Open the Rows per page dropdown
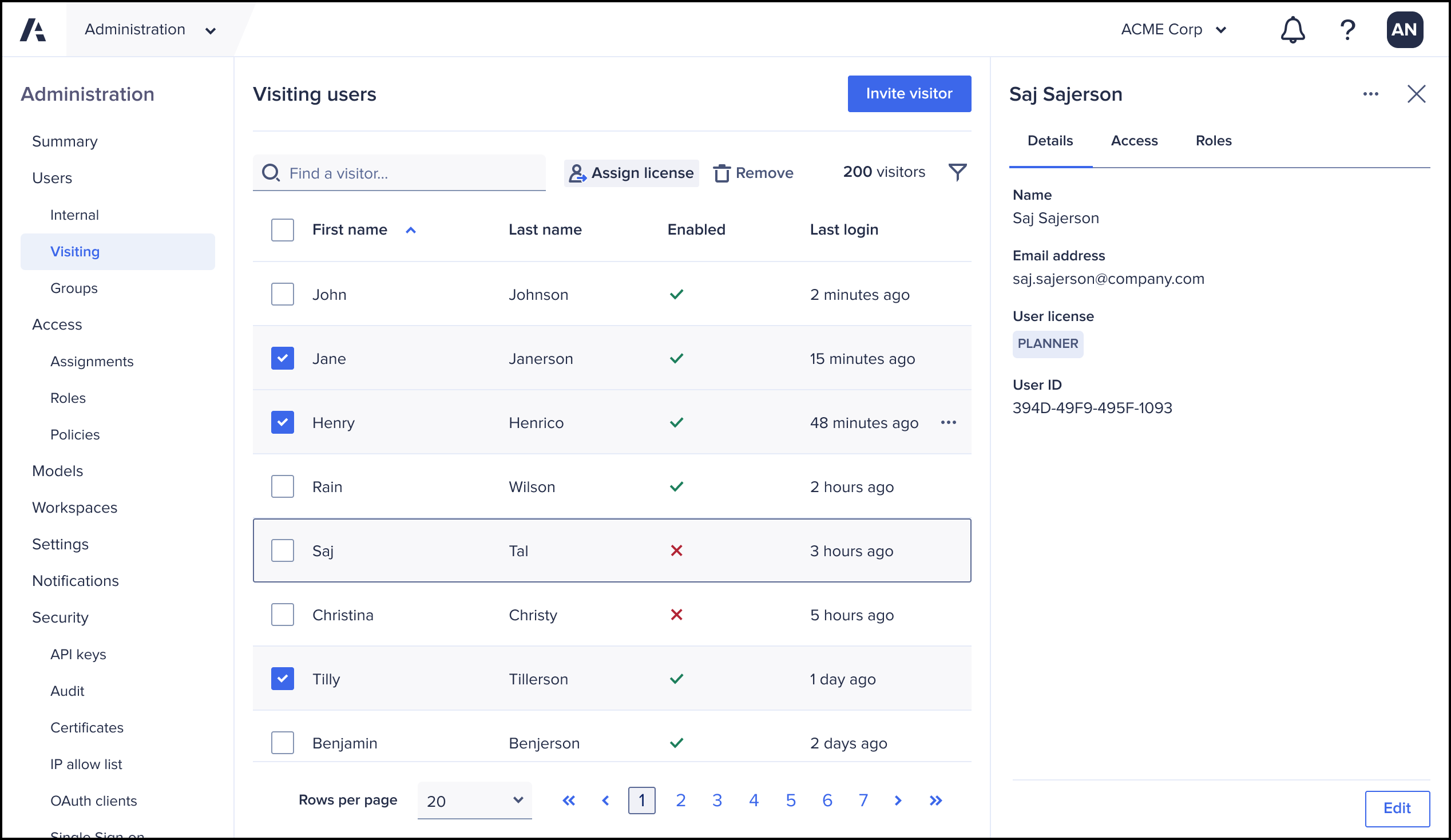Screen dimensions: 1451x840 [474, 801]
